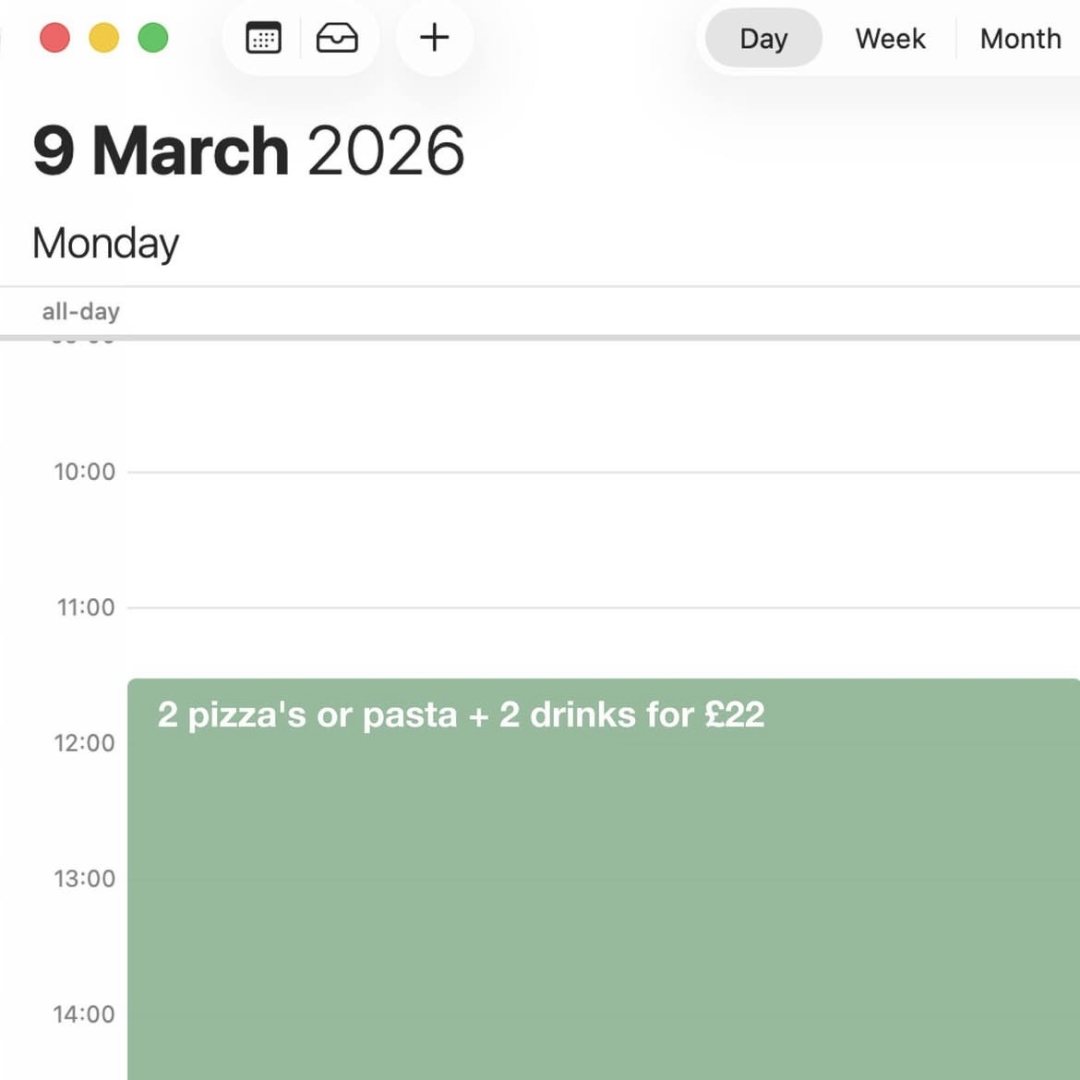
Task: Switch to Month view
Action: tap(1020, 39)
